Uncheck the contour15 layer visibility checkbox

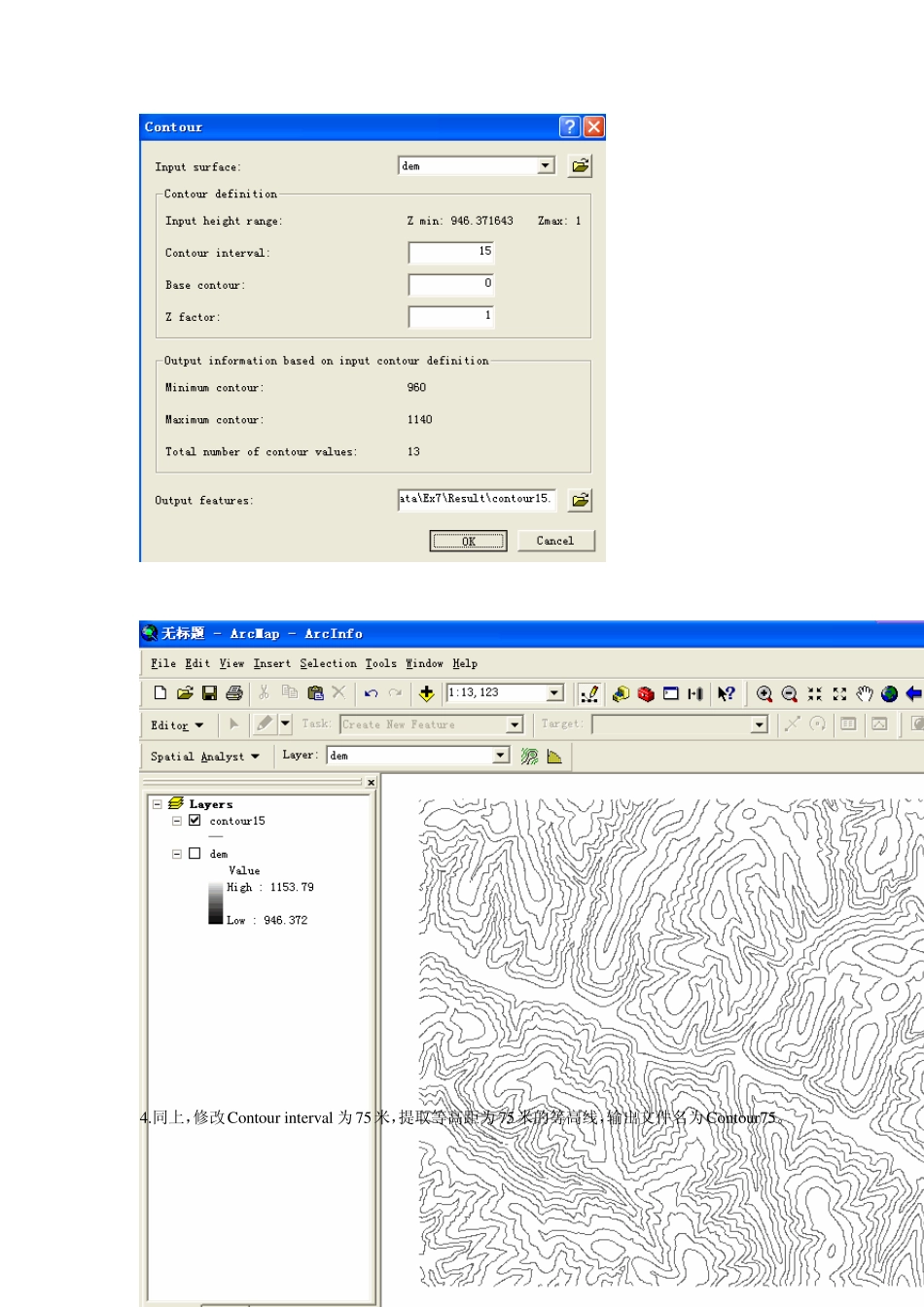(x=195, y=821)
